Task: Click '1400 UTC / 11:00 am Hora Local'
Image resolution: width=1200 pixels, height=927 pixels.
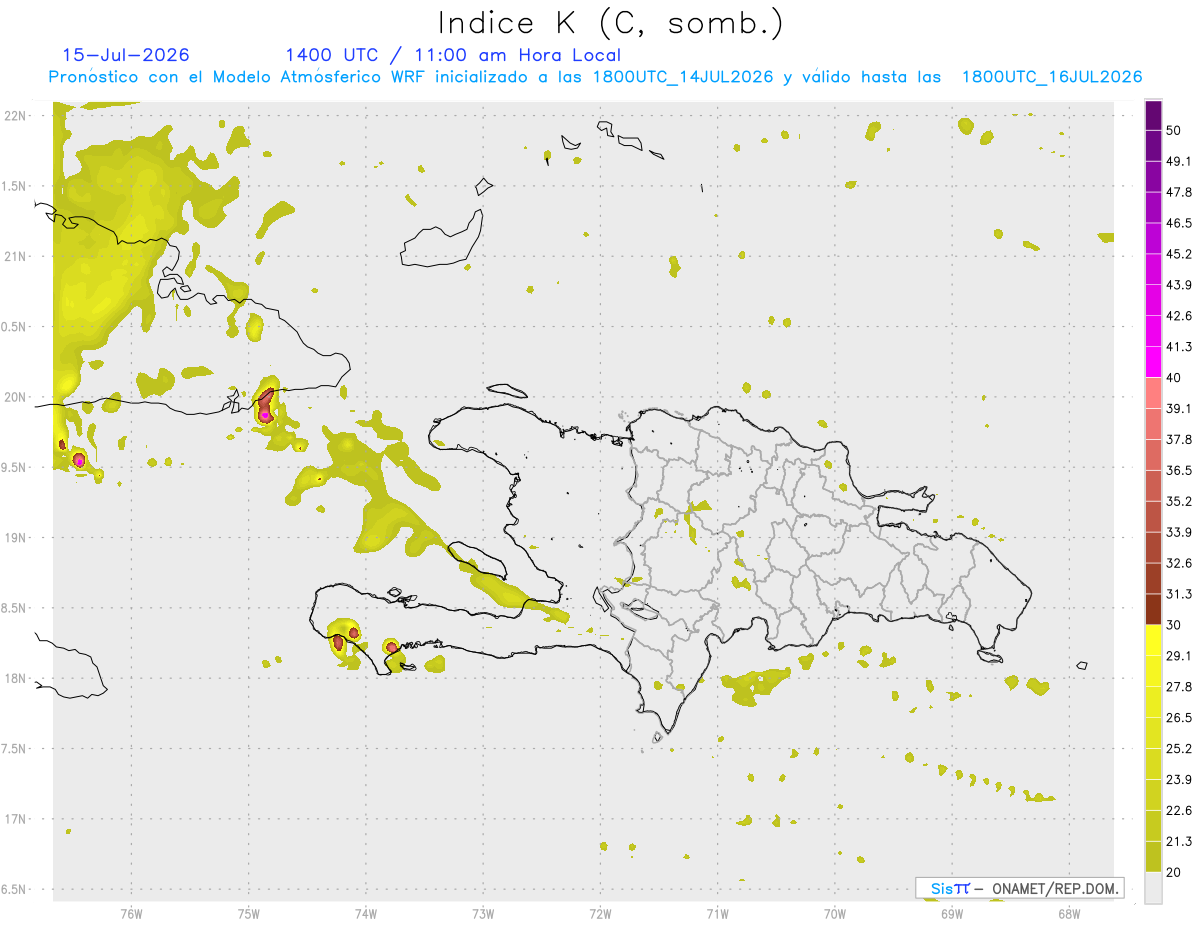Action: pyautogui.click(x=453, y=56)
